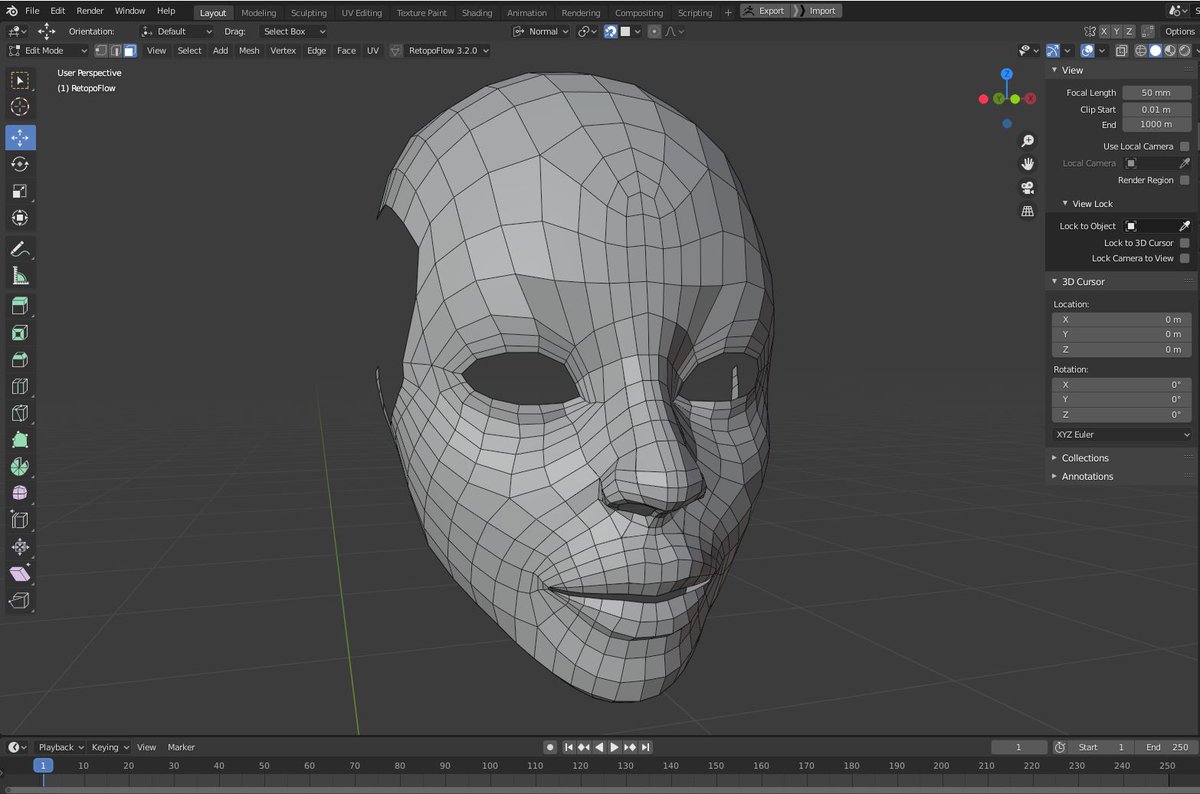Select the Poly Build tool
This screenshot has height=794, width=1200.
tap(20, 440)
